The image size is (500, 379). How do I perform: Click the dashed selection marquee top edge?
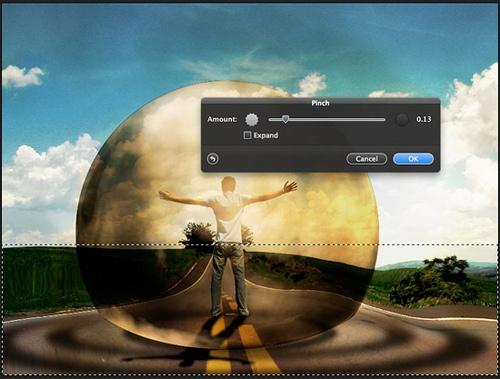coord(250,245)
